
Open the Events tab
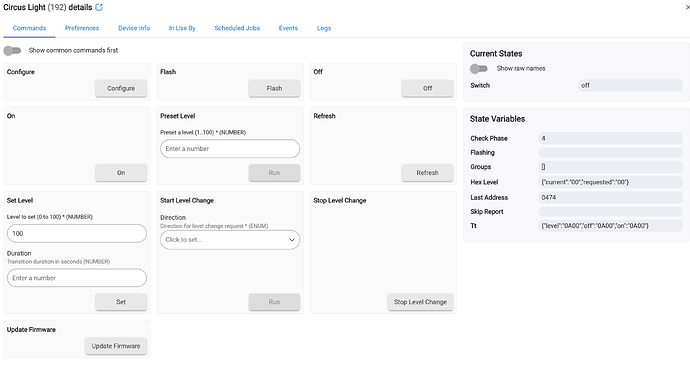coord(288,28)
